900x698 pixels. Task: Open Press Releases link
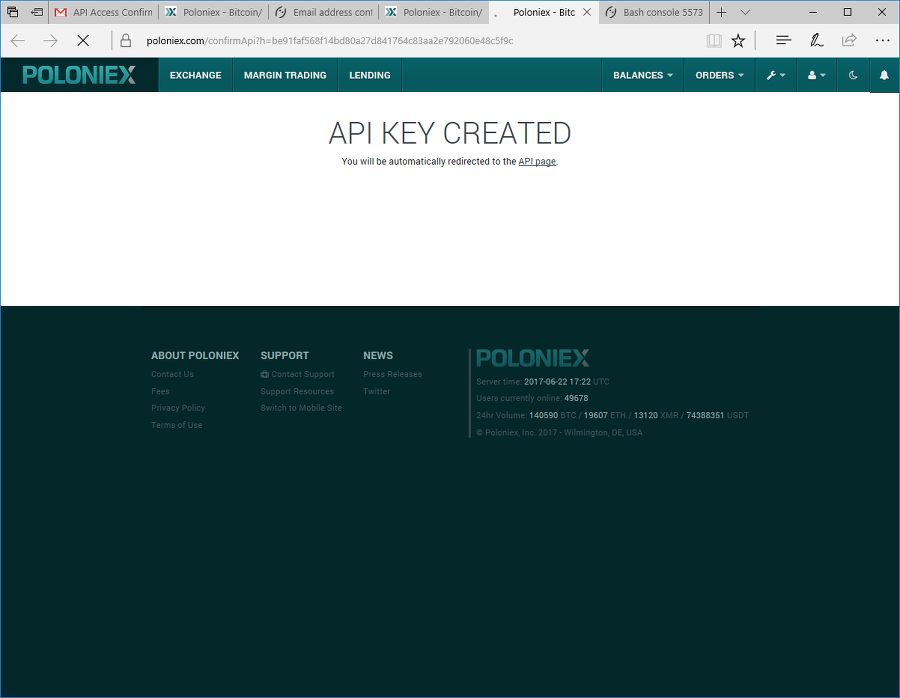pyautogui.click(x=393, y=374)
